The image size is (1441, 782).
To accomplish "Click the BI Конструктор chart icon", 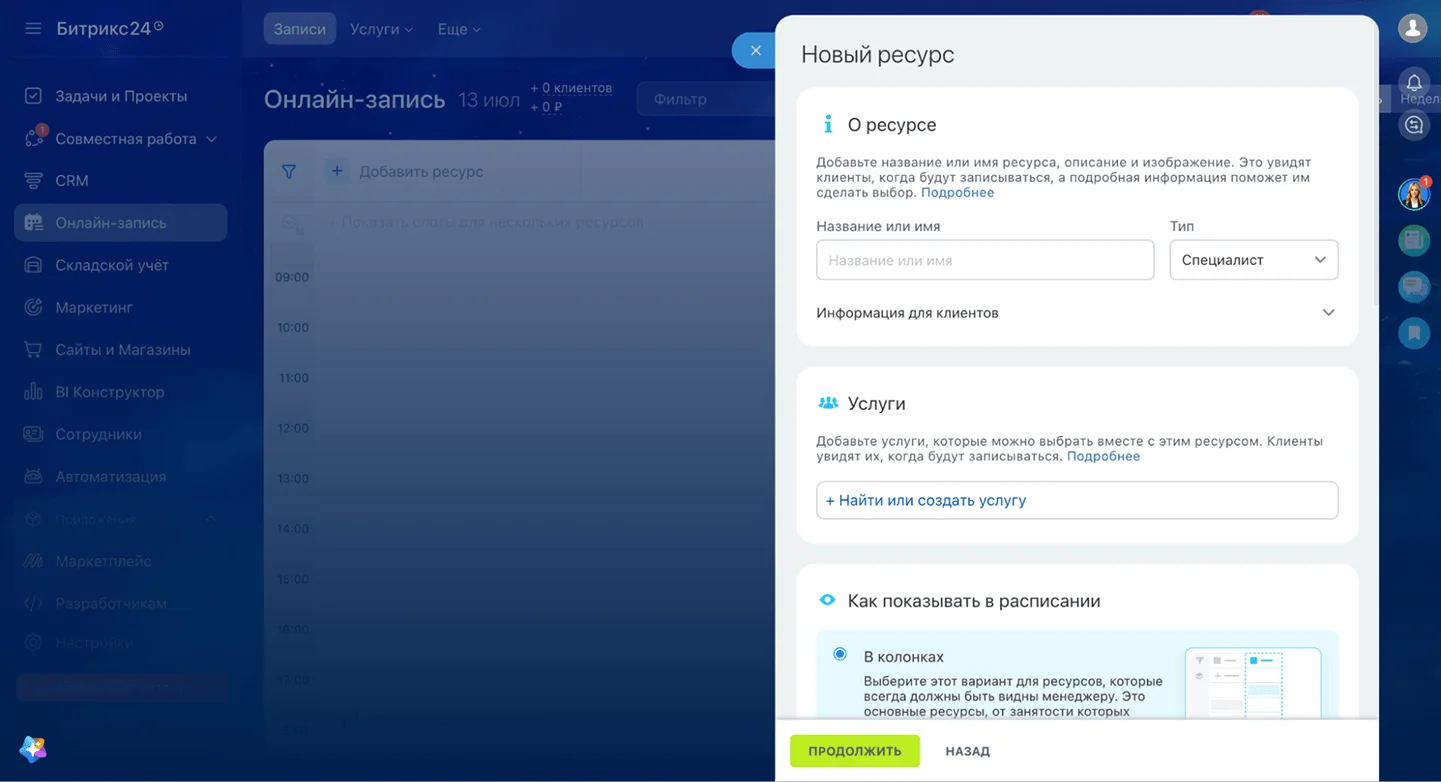I will pyautogui.click(x=33, y=392).
